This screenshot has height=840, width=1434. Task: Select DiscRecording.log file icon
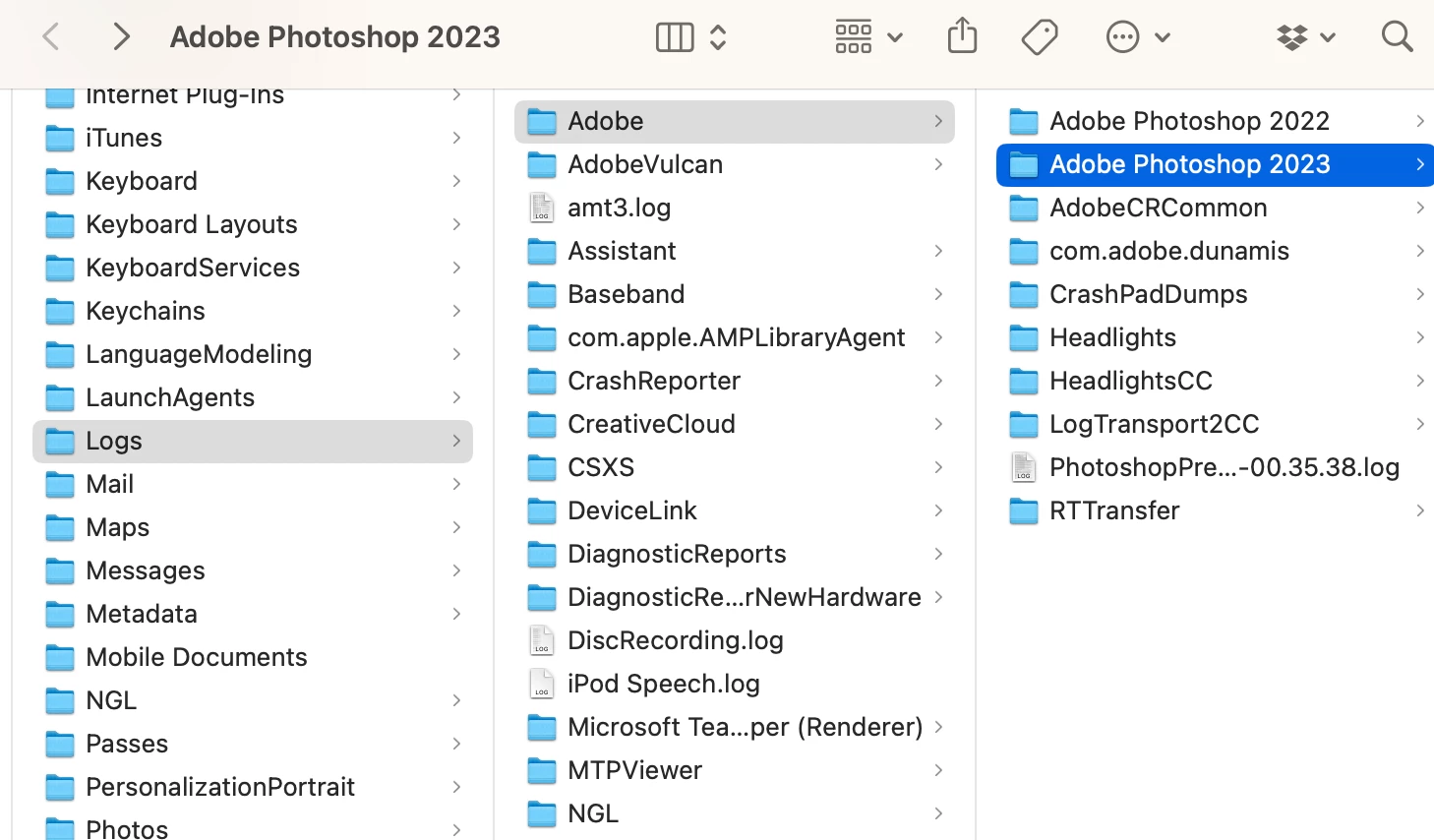(x=542, y=640)
